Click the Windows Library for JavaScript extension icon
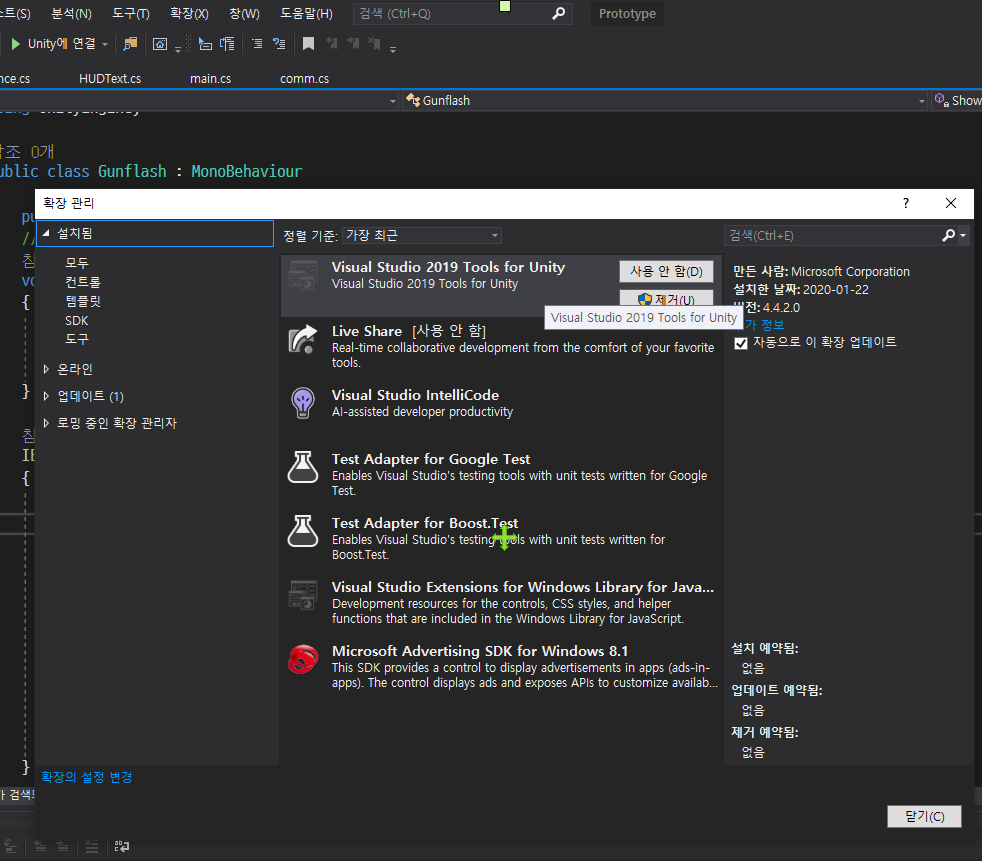The image size is (982, 861). tap(303, 595)
